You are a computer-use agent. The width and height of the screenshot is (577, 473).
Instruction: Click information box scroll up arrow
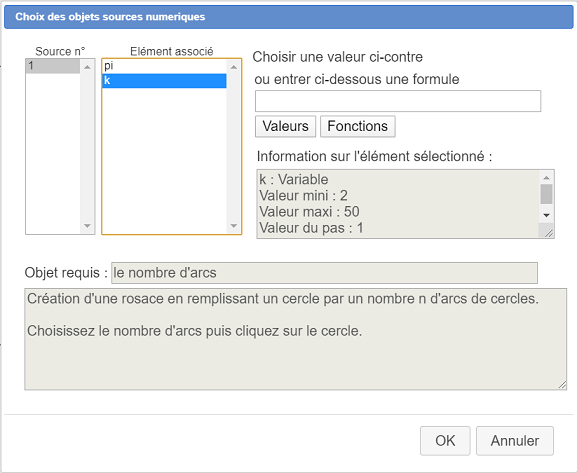coord(546,178)
